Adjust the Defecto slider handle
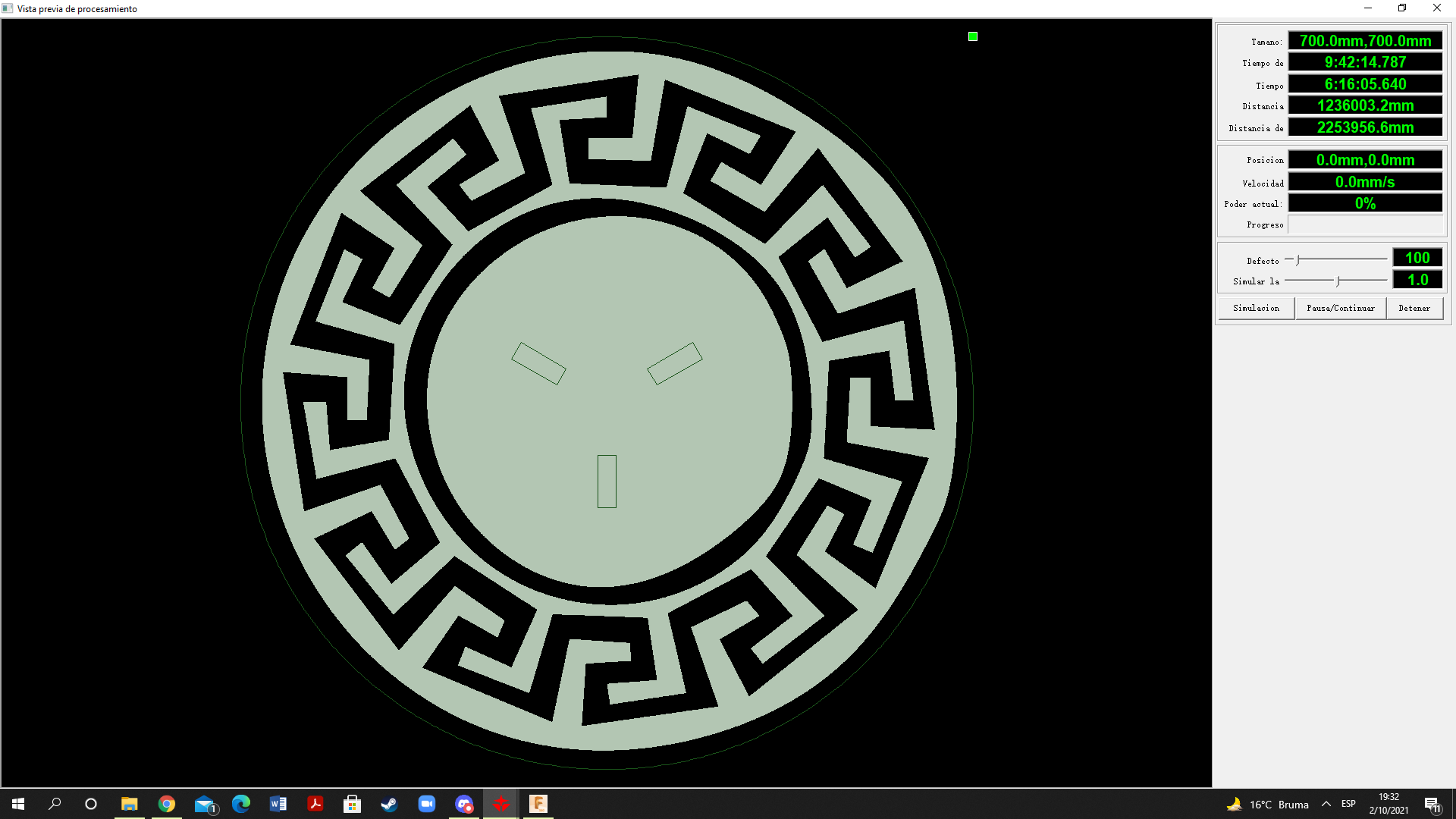Viewport: 1456px width, 819px height. (1298, 260)
